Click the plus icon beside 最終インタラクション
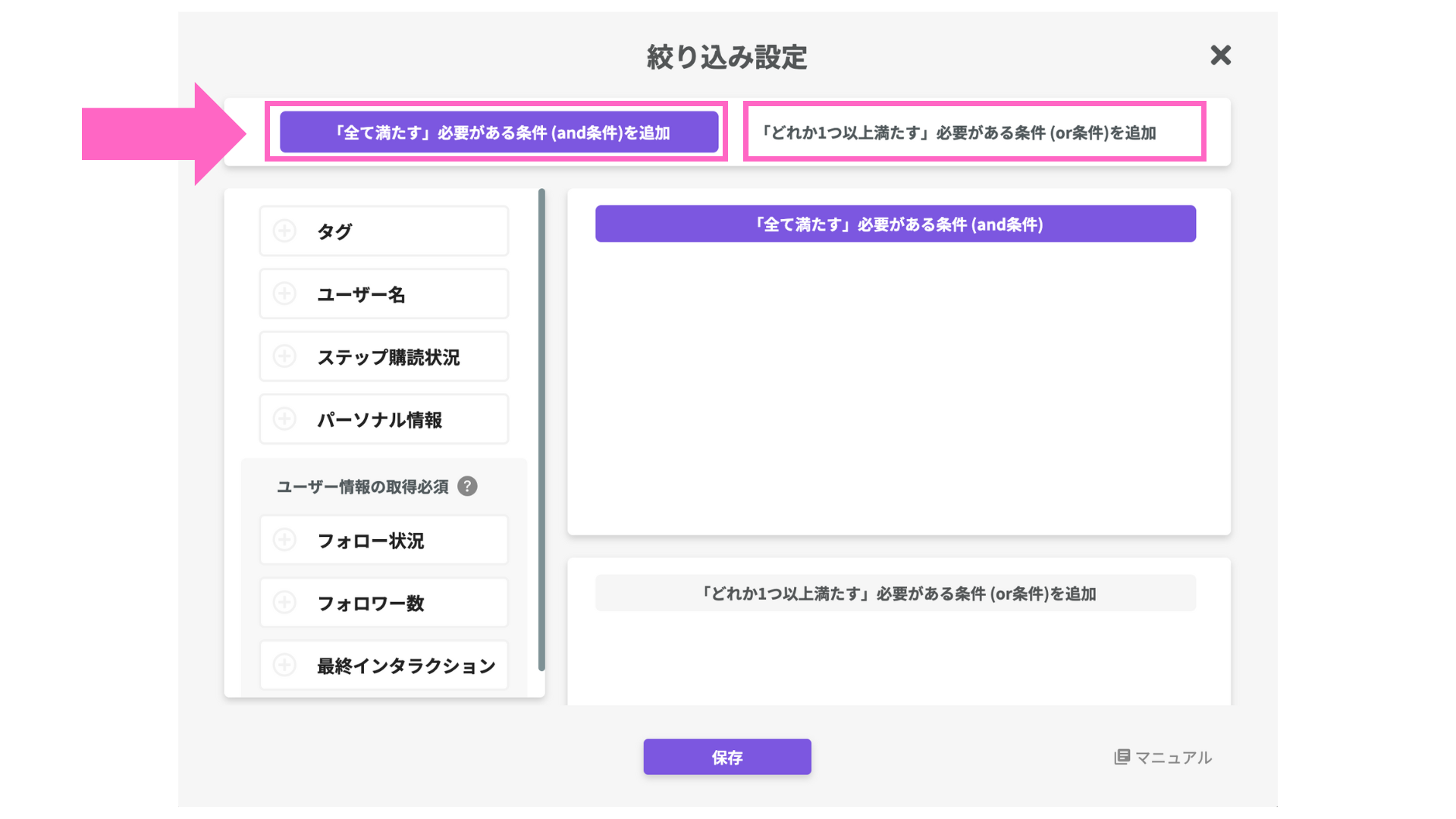The width and height of the screenshot is (1456, 819). [x=284, y=665]
